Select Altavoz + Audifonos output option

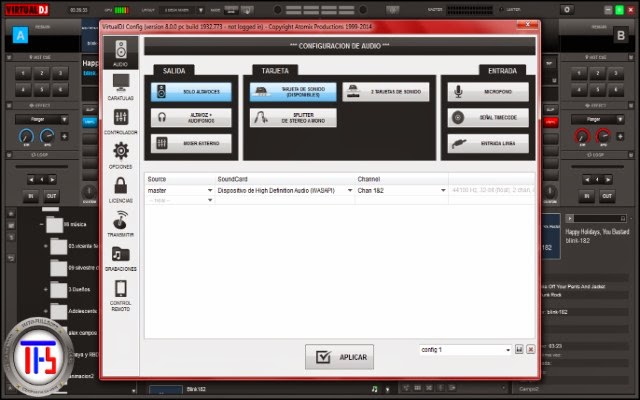click(x=191, y=118)
